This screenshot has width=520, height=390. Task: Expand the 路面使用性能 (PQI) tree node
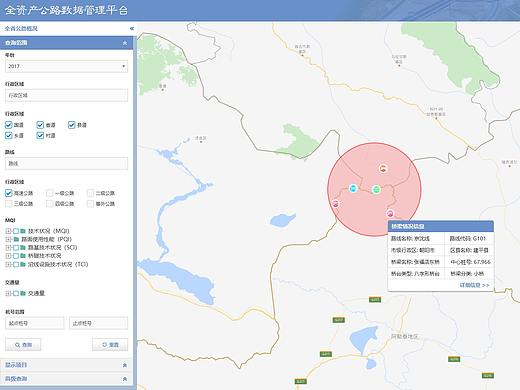click(x=8, y=239)
